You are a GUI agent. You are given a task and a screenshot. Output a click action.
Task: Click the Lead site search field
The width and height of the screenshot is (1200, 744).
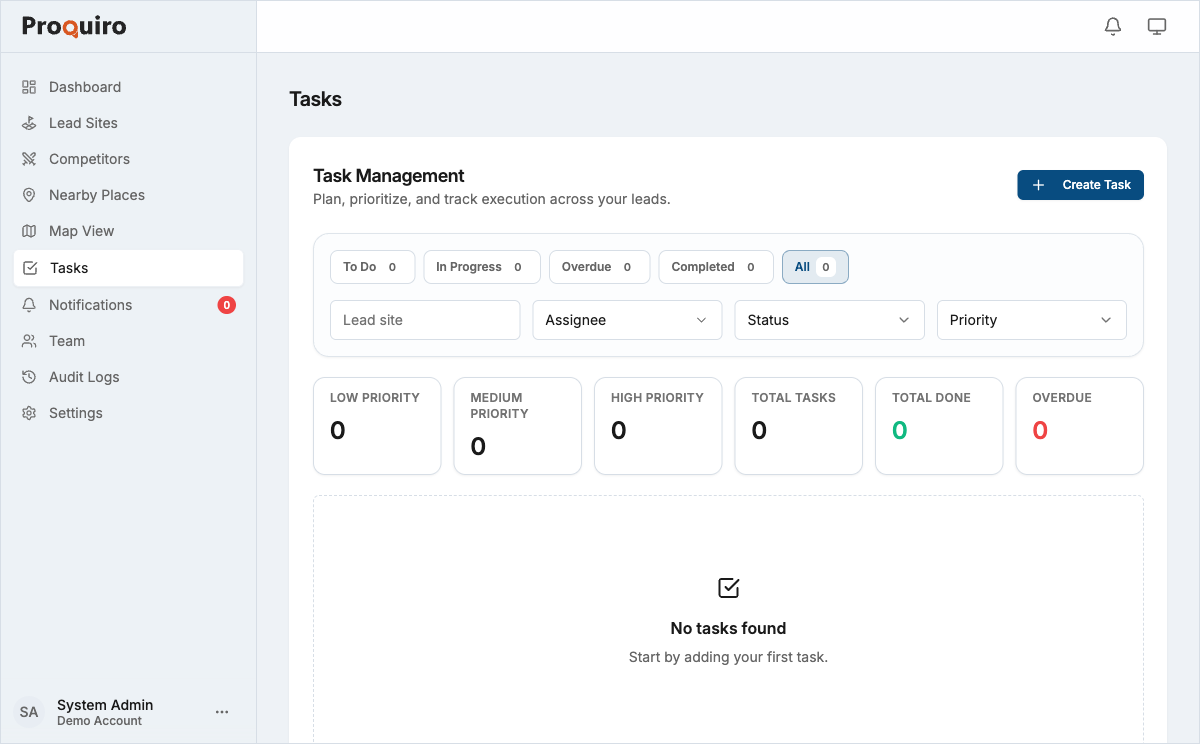[424, 320]
